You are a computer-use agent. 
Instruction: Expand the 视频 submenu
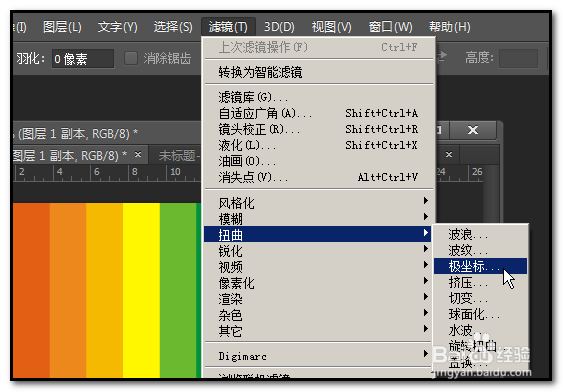click(x=318, y=267)
